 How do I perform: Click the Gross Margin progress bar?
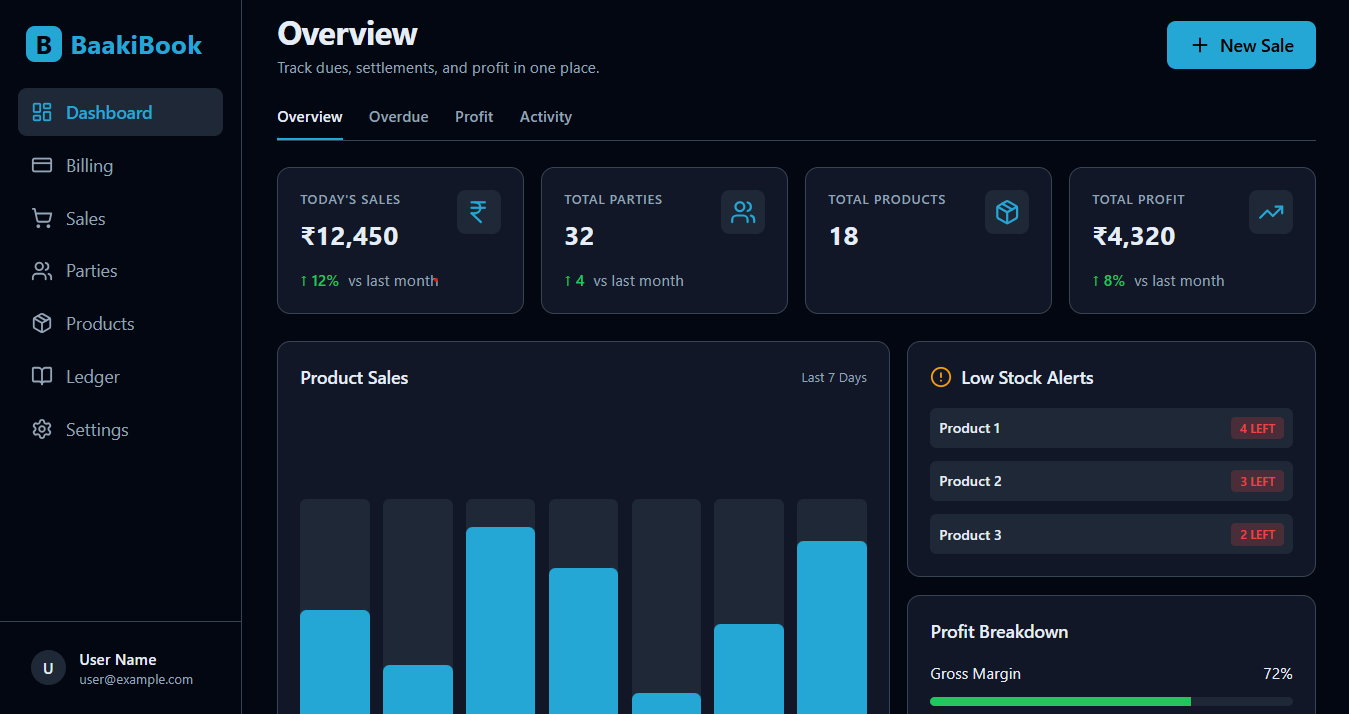[1110, 702]
